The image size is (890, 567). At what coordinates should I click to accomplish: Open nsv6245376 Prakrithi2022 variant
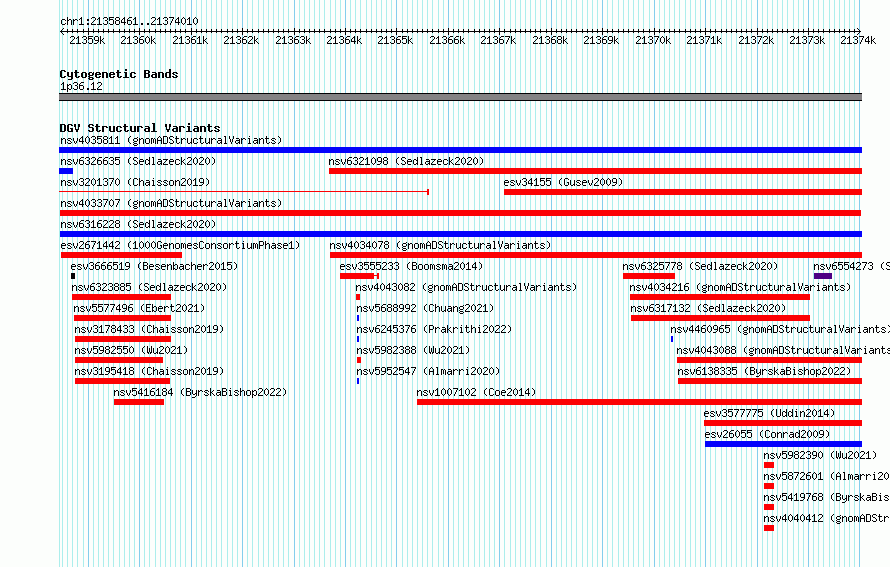pyautogui.click(x=434, y=329)
